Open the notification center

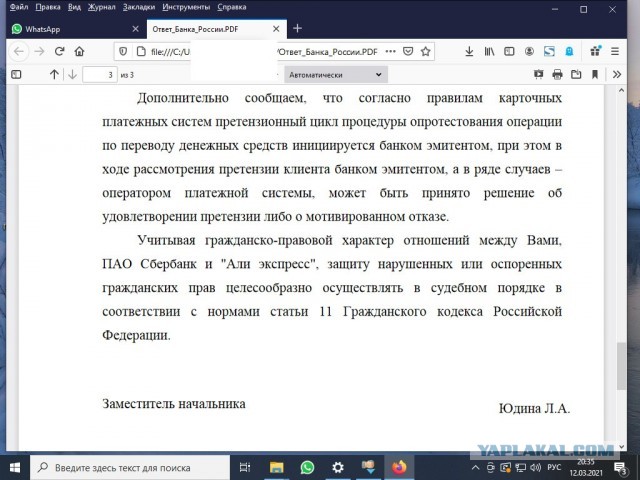[x=620, y=468]
